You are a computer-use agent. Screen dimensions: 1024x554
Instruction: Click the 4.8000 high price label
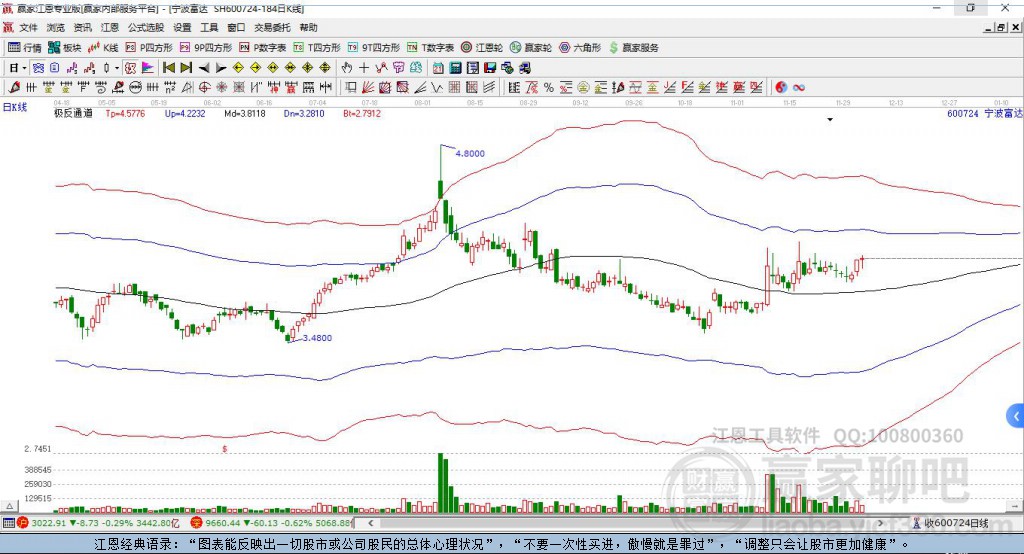pyautogui.click(x=470, y=154)
